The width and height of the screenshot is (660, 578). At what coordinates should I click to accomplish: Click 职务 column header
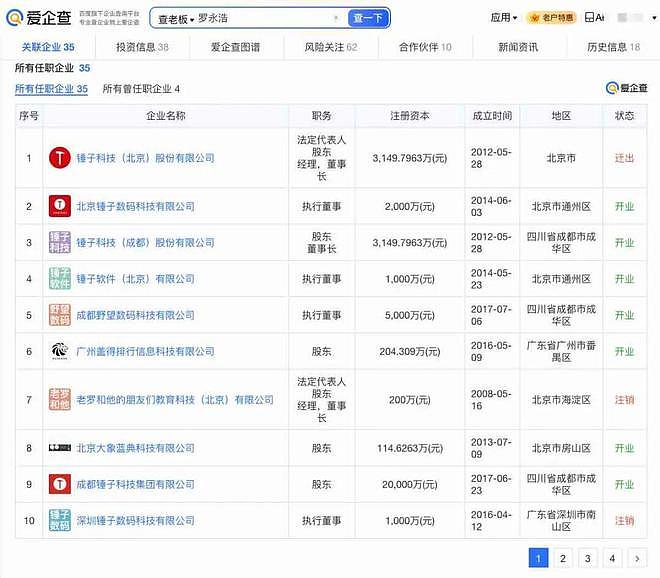322,116
